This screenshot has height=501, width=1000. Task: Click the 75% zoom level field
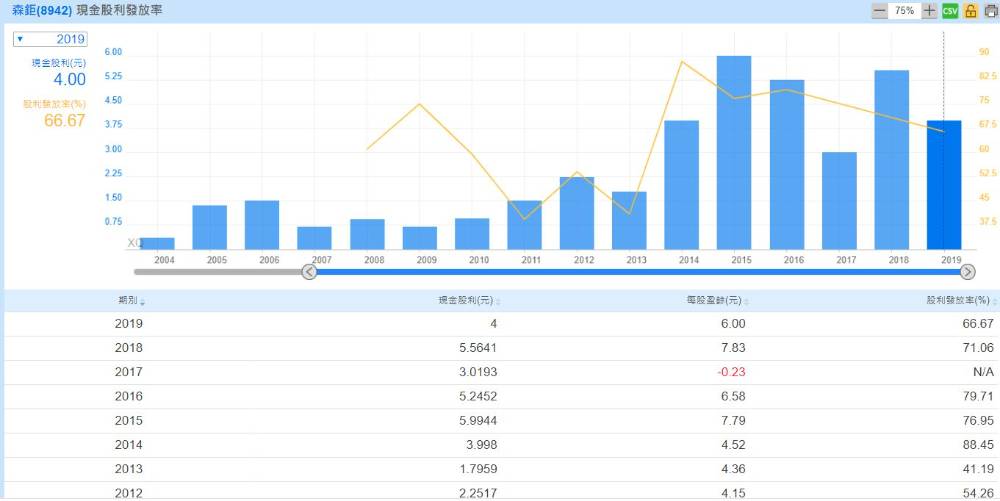[x=904, y=11]
